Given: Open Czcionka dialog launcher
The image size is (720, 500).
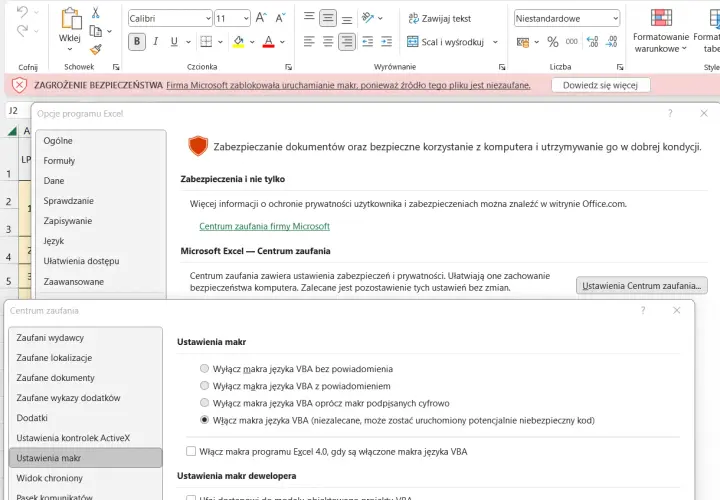Looking at the screenshot, I should pos(288,67).
